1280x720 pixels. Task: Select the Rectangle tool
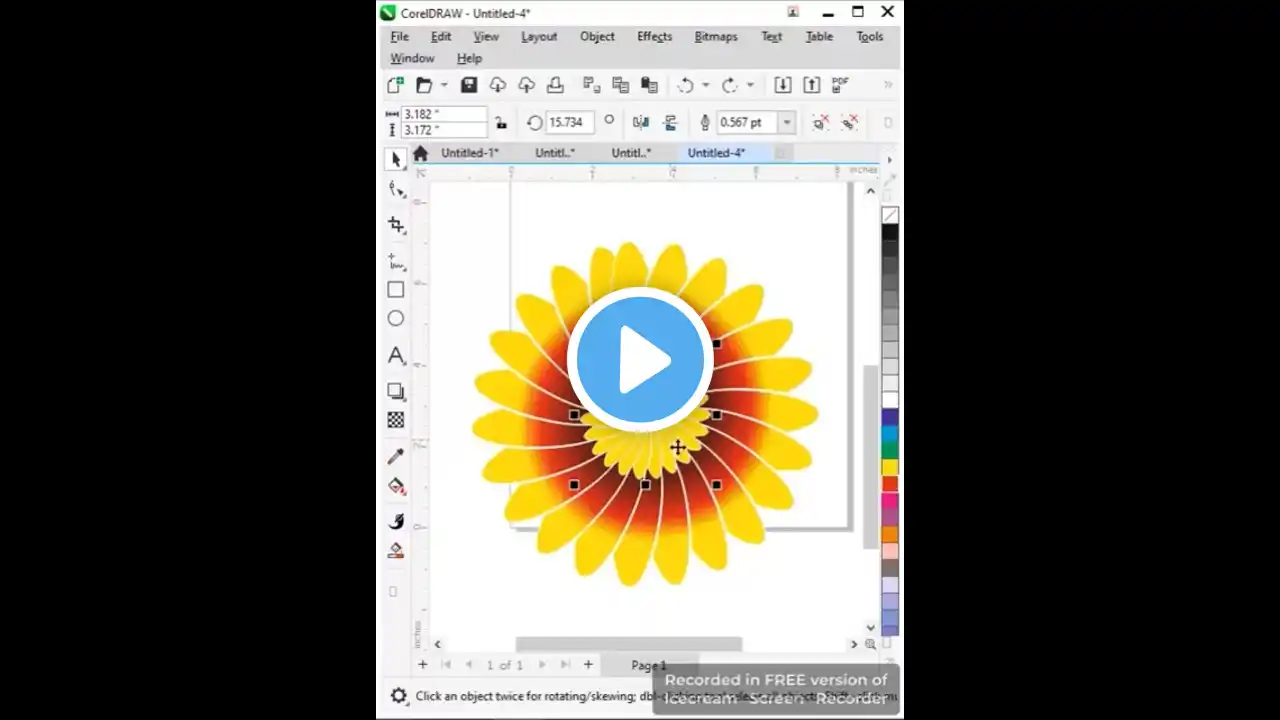coord(396,290)
